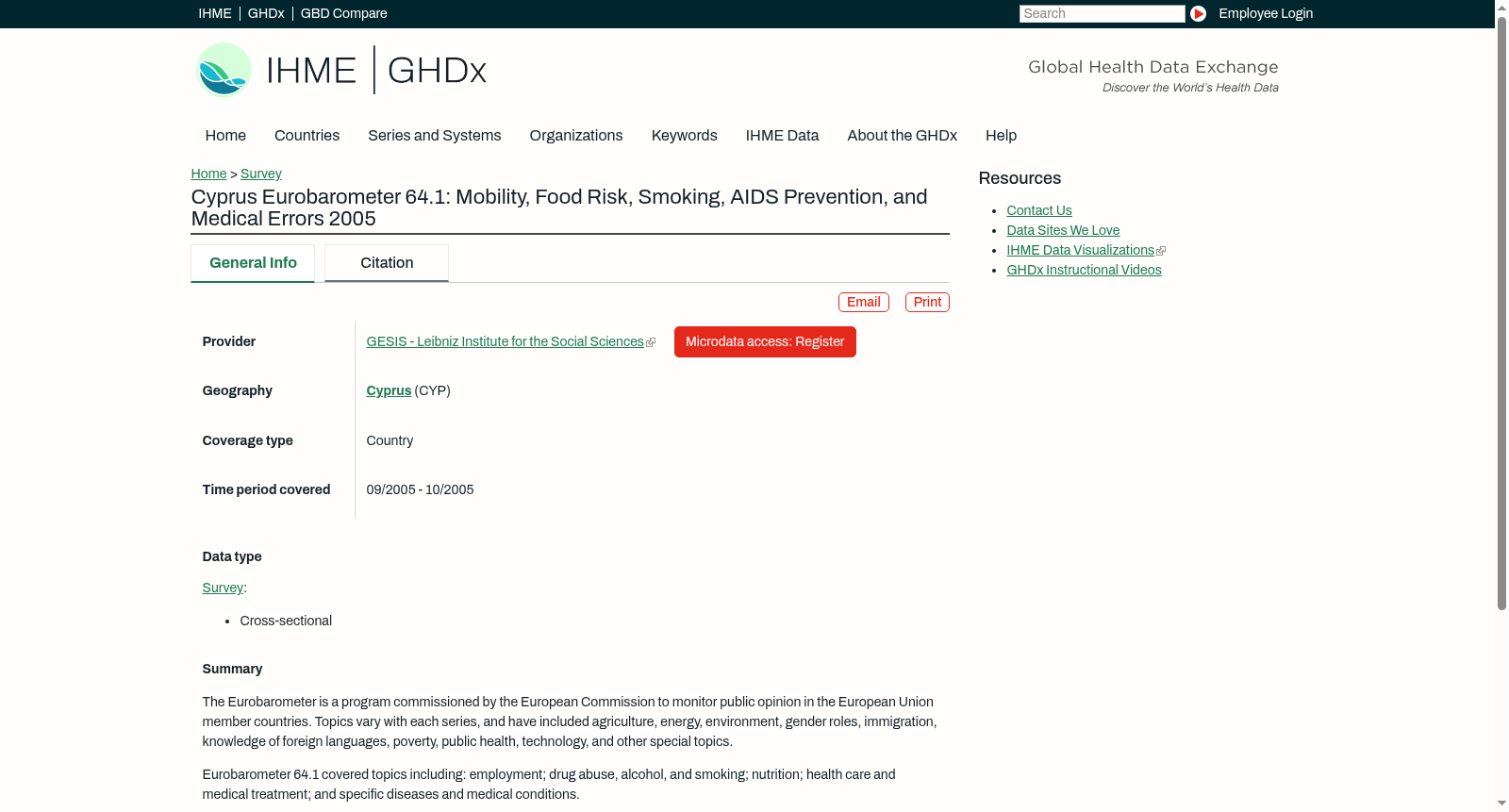
Task: Open the Countries menu
Action: tap(307, 136)
